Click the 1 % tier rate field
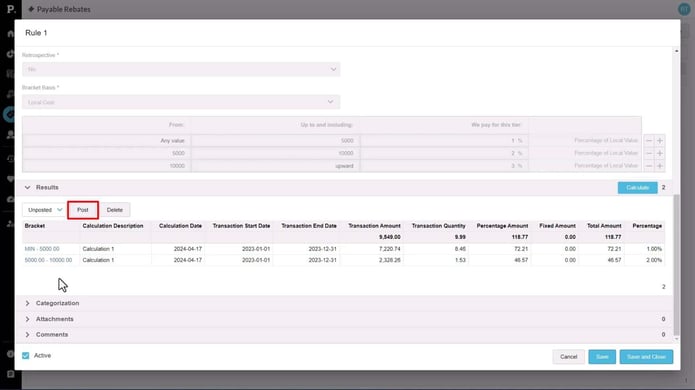Image resolution: width=695 pixels, height=390 pixels. (x=444, y=140)
